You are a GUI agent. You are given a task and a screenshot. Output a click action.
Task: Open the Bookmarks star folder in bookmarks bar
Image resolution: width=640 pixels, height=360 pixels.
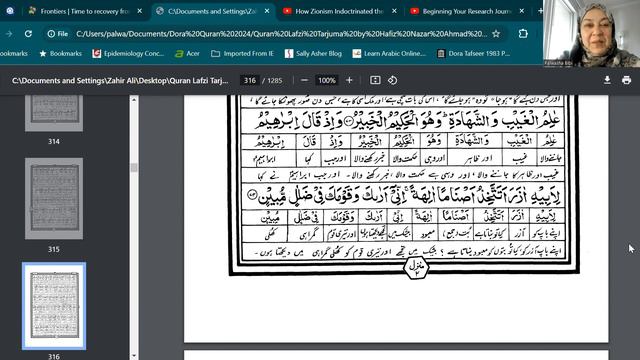pyautogui.click(x=60, y=53)
